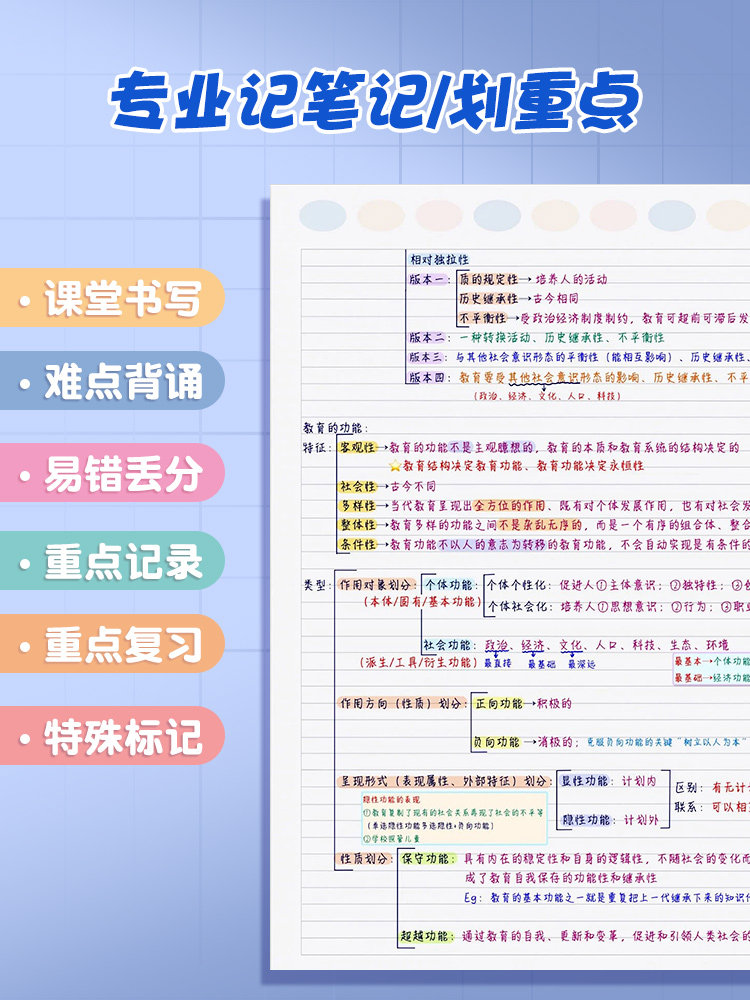Click the 联系 label
750x1000 pixels.
[689, 807]
